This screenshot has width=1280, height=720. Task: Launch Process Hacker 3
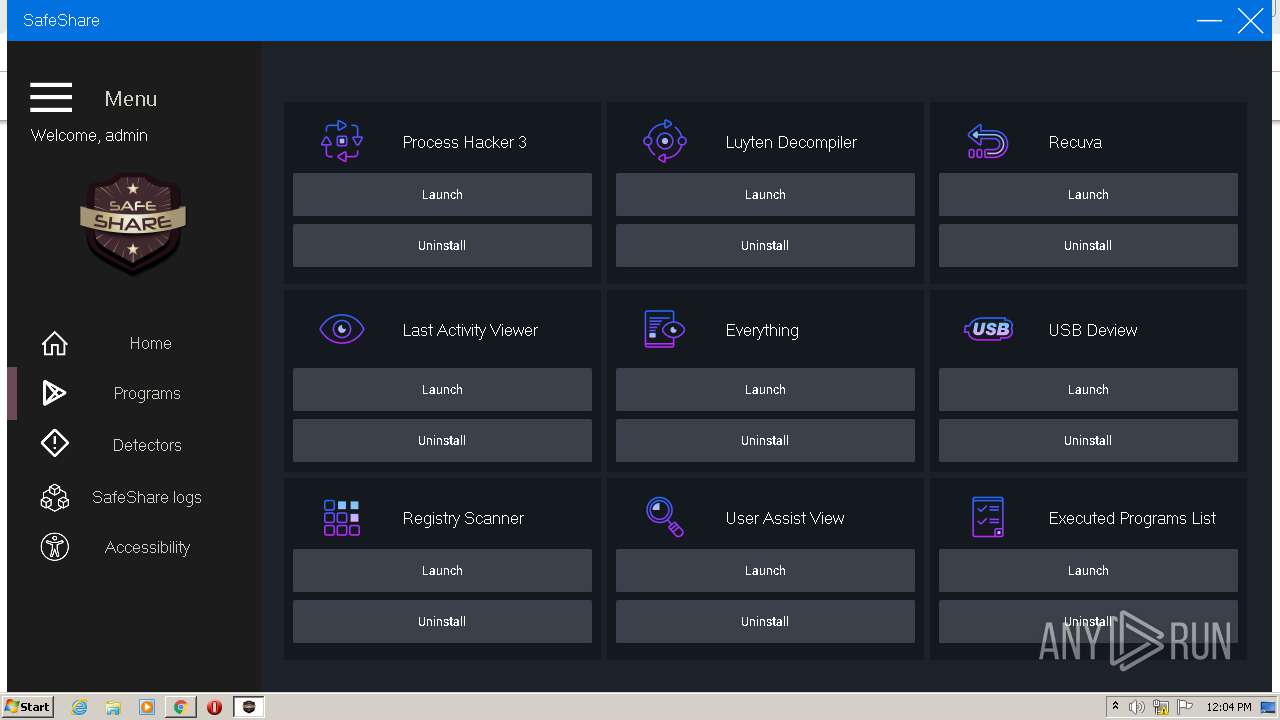pos(442,194)
